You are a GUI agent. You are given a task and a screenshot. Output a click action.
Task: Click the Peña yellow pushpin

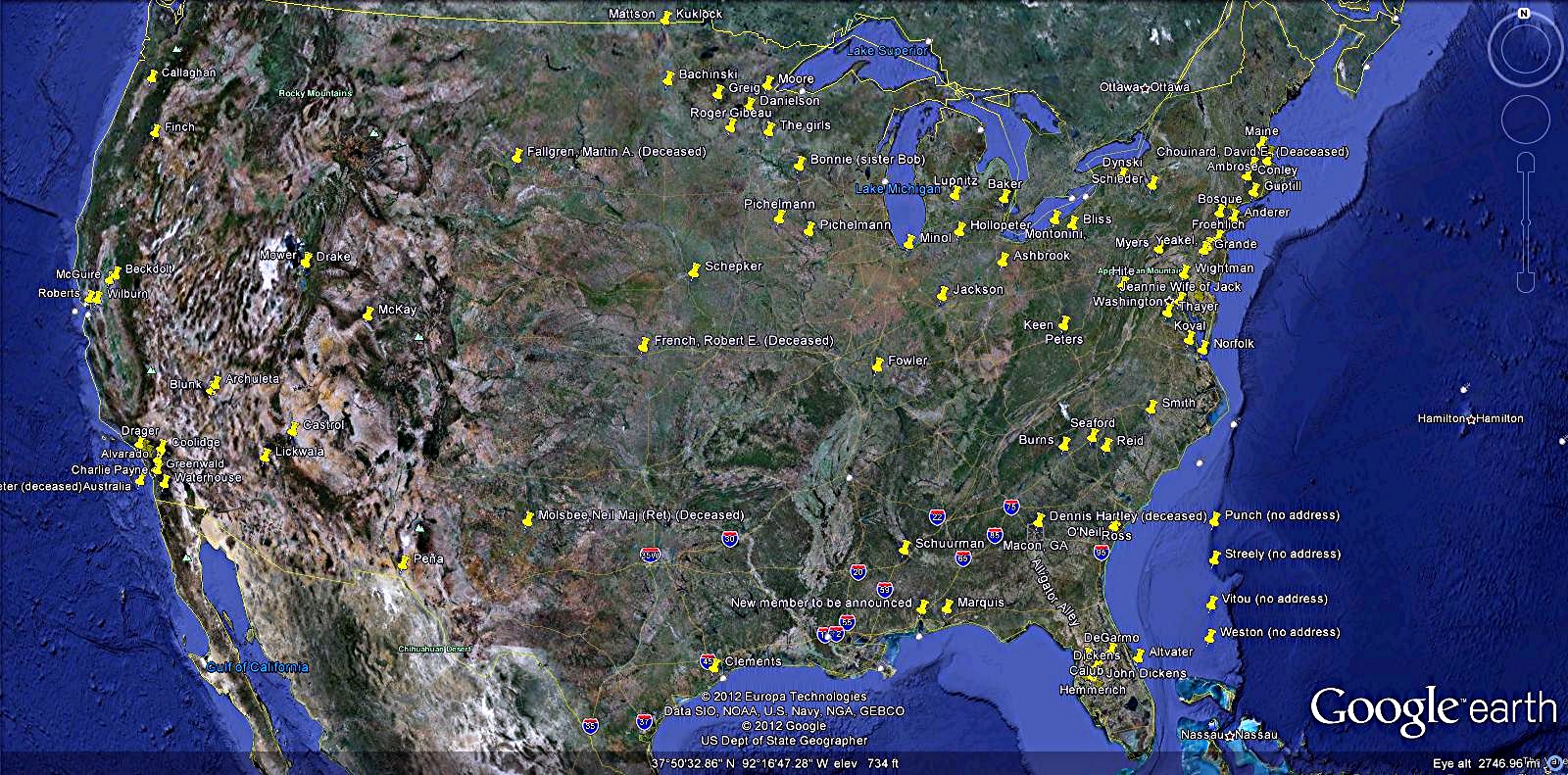(404, 562)
